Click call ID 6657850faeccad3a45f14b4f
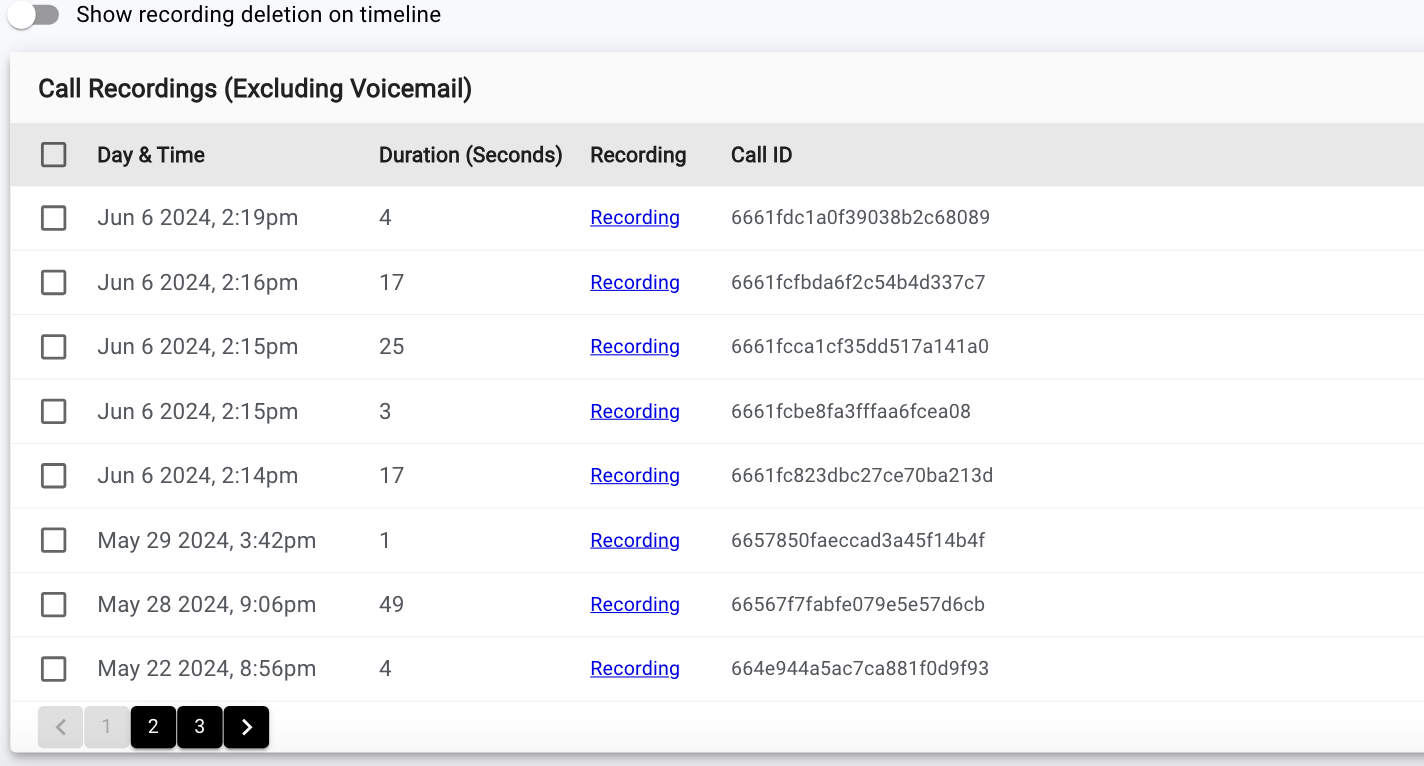The width and height of the screenshot is (1424, 766). pyautogui.click(x=858, y=541)
